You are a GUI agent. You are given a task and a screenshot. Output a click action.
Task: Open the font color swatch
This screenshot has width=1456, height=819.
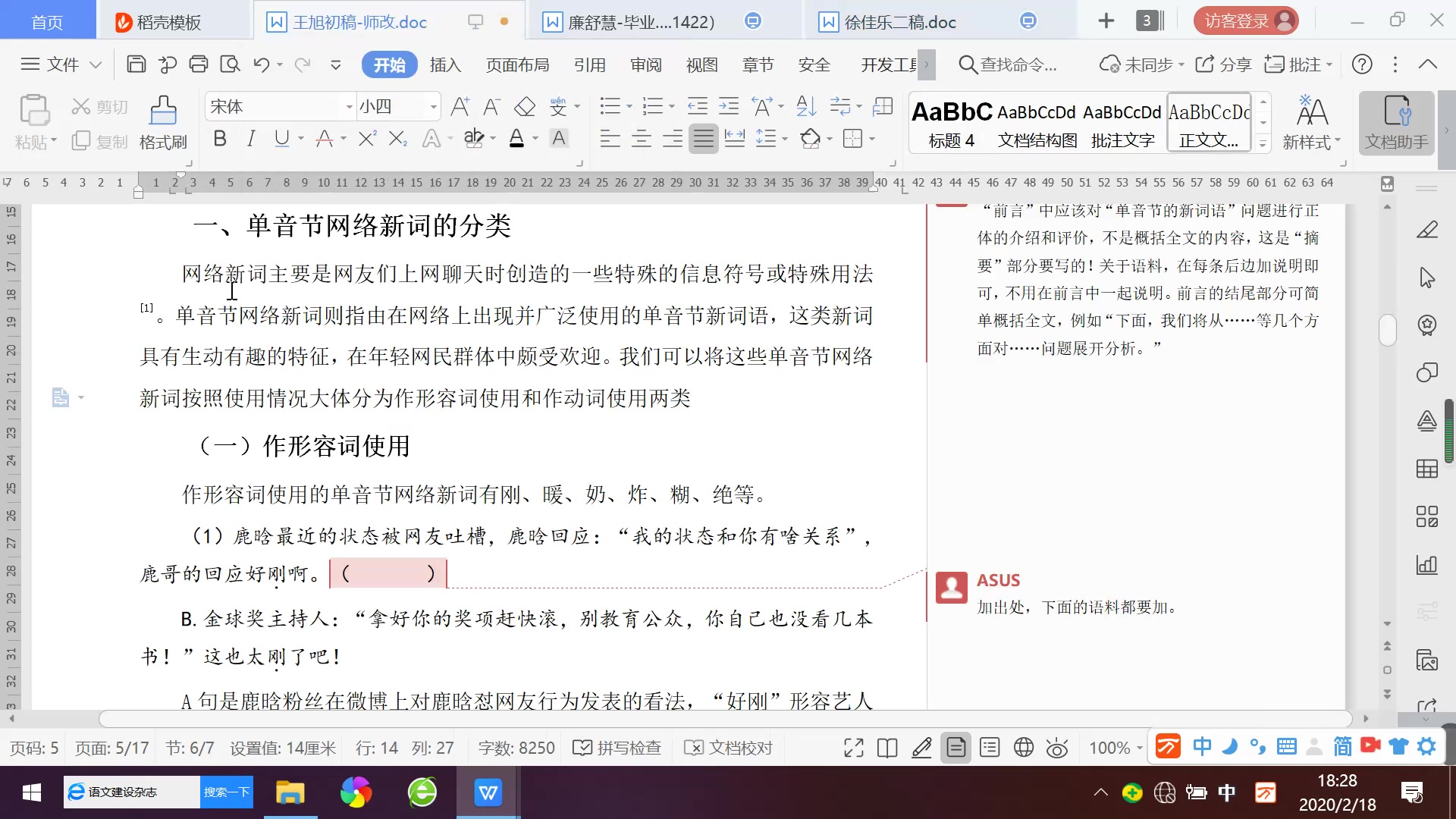tap(516, 138)
